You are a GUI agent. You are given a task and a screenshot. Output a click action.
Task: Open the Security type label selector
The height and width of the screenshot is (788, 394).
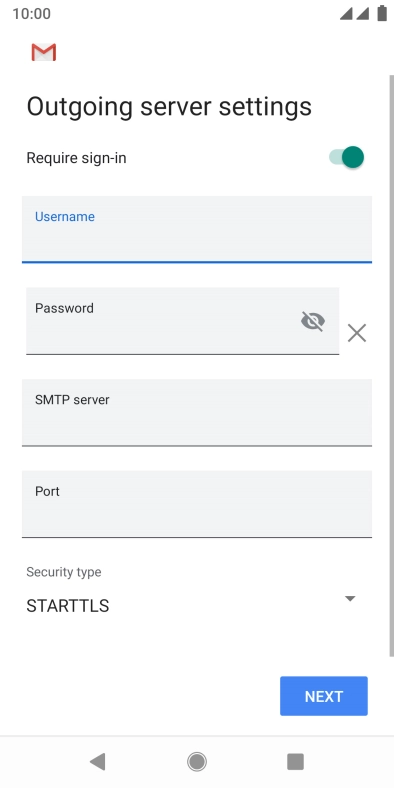[x=64, y=572]
